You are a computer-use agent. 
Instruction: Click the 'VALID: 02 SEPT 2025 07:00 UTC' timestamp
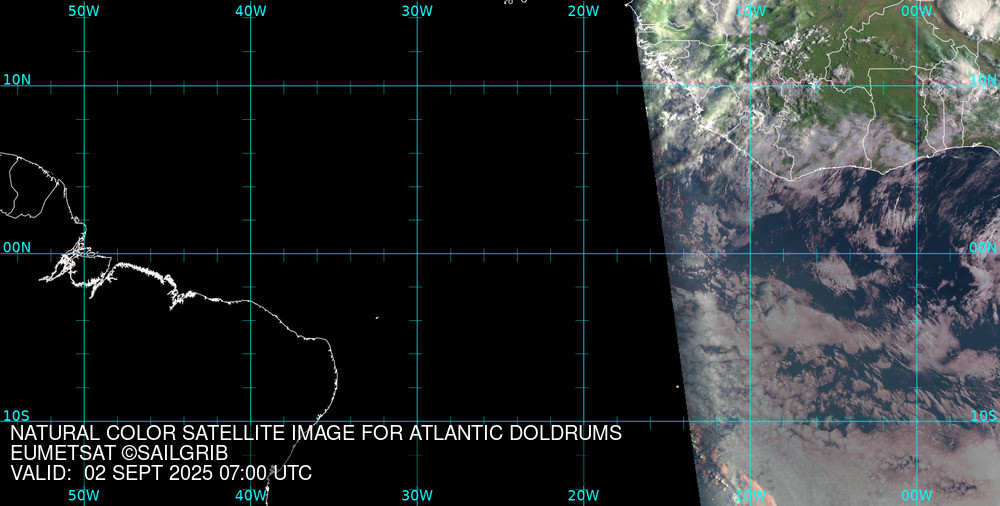161,473
